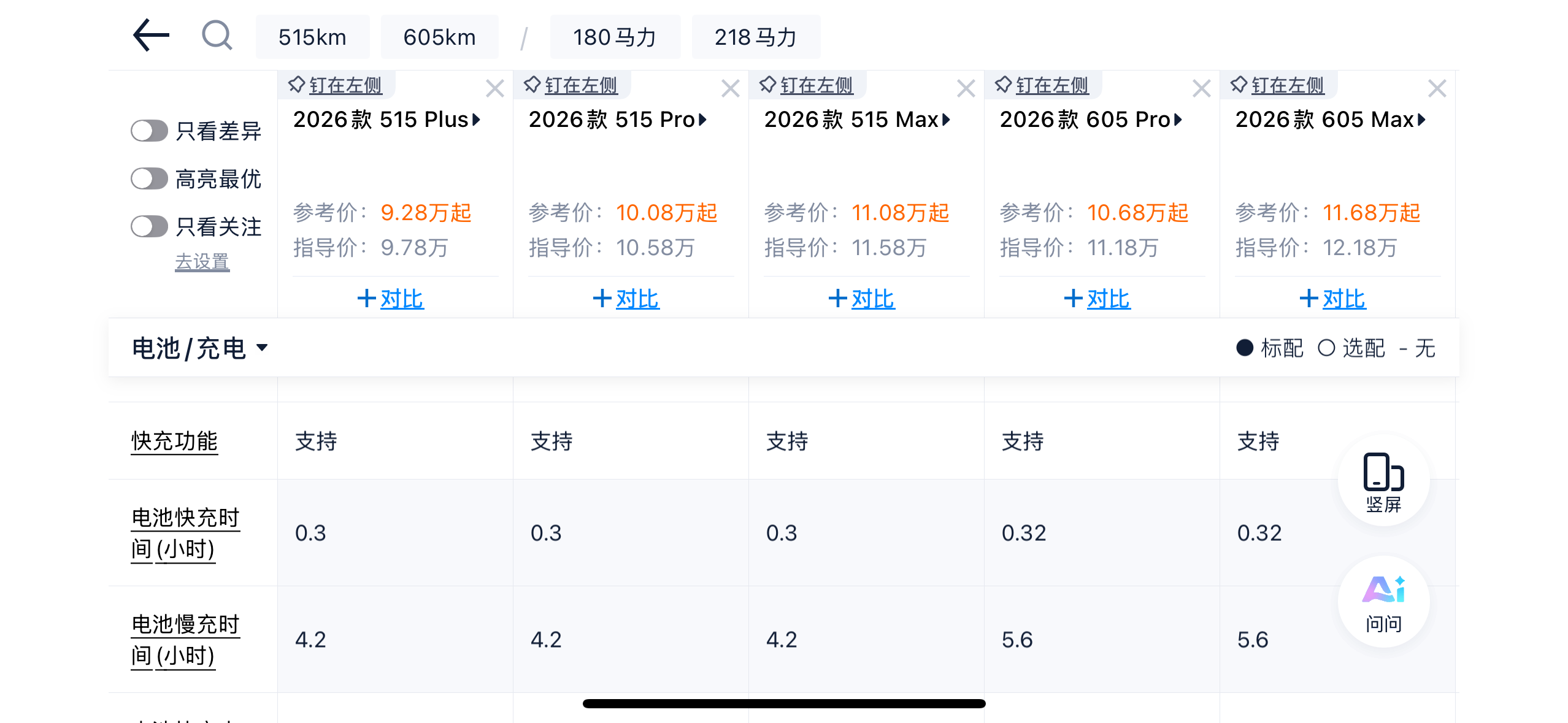The width and height of the screenshot is (1568, 723).
Task: Remove 2026款 605 Pro column with X
Action: [x=1201, y=89]
